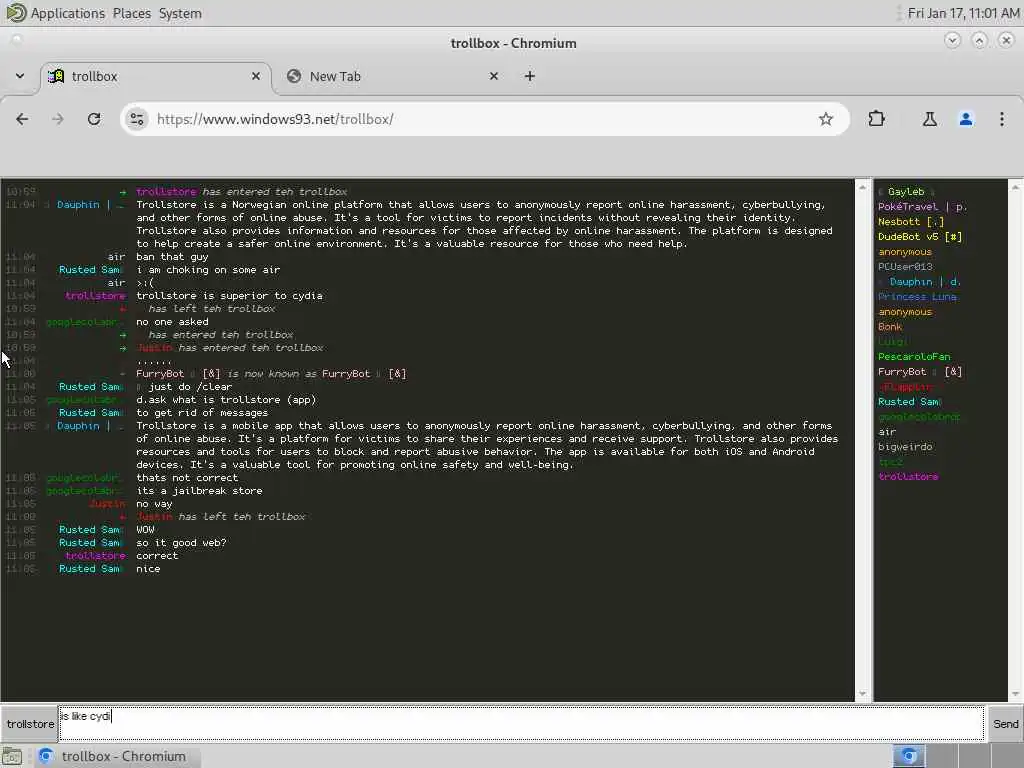Open the Applications menu
This screenshot has height=768, width=1024.
[x=67, y=13]
